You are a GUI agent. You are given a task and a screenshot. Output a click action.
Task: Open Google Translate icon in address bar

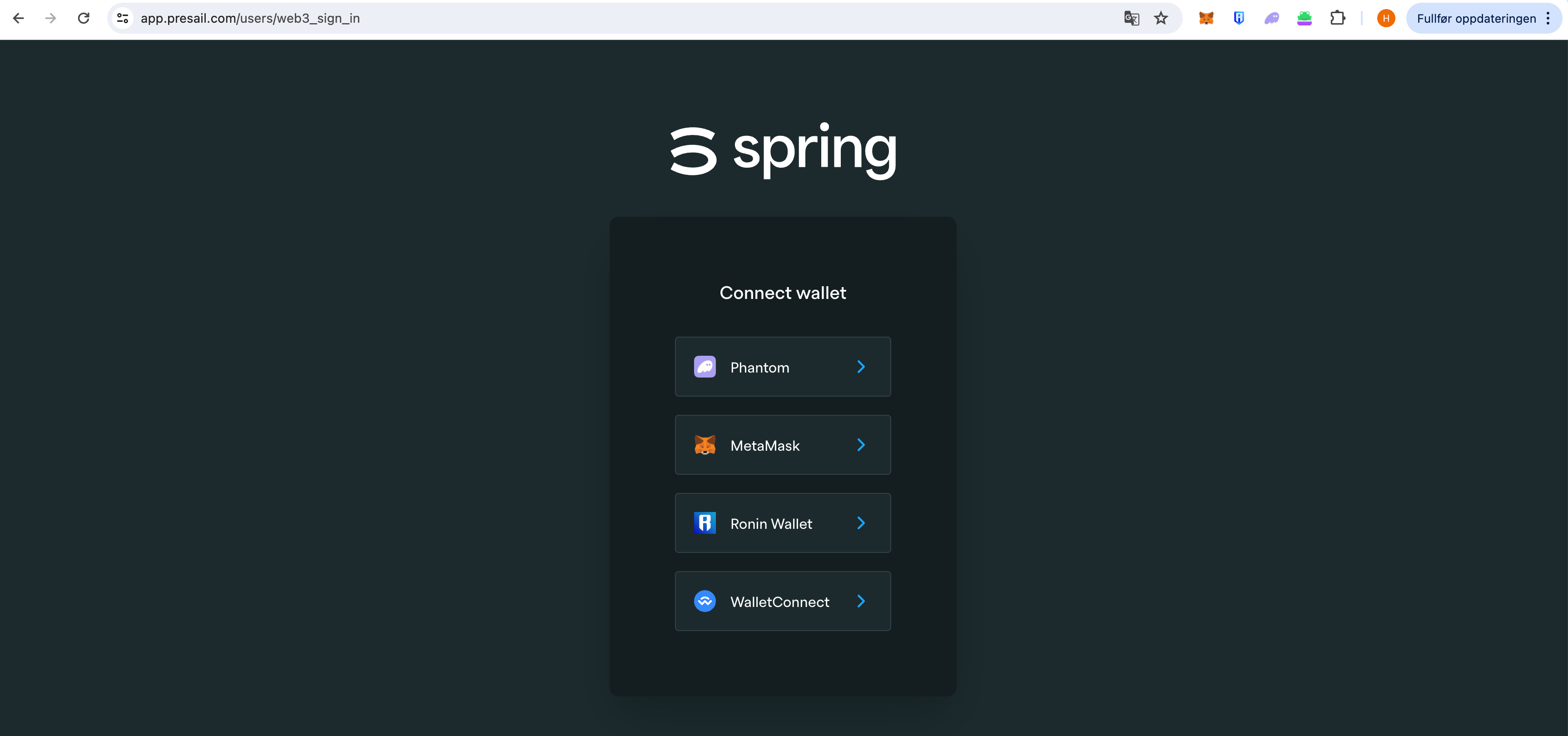point(1131,18)
